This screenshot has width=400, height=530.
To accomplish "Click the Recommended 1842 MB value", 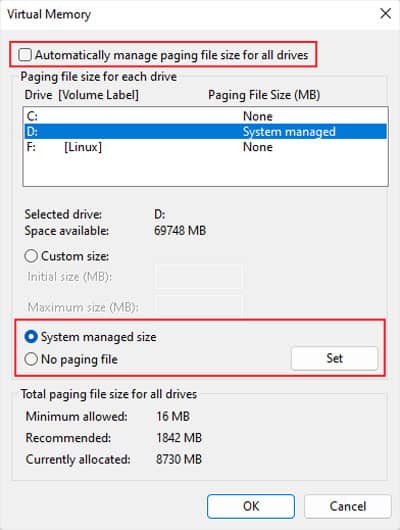I will pos(179,438).
